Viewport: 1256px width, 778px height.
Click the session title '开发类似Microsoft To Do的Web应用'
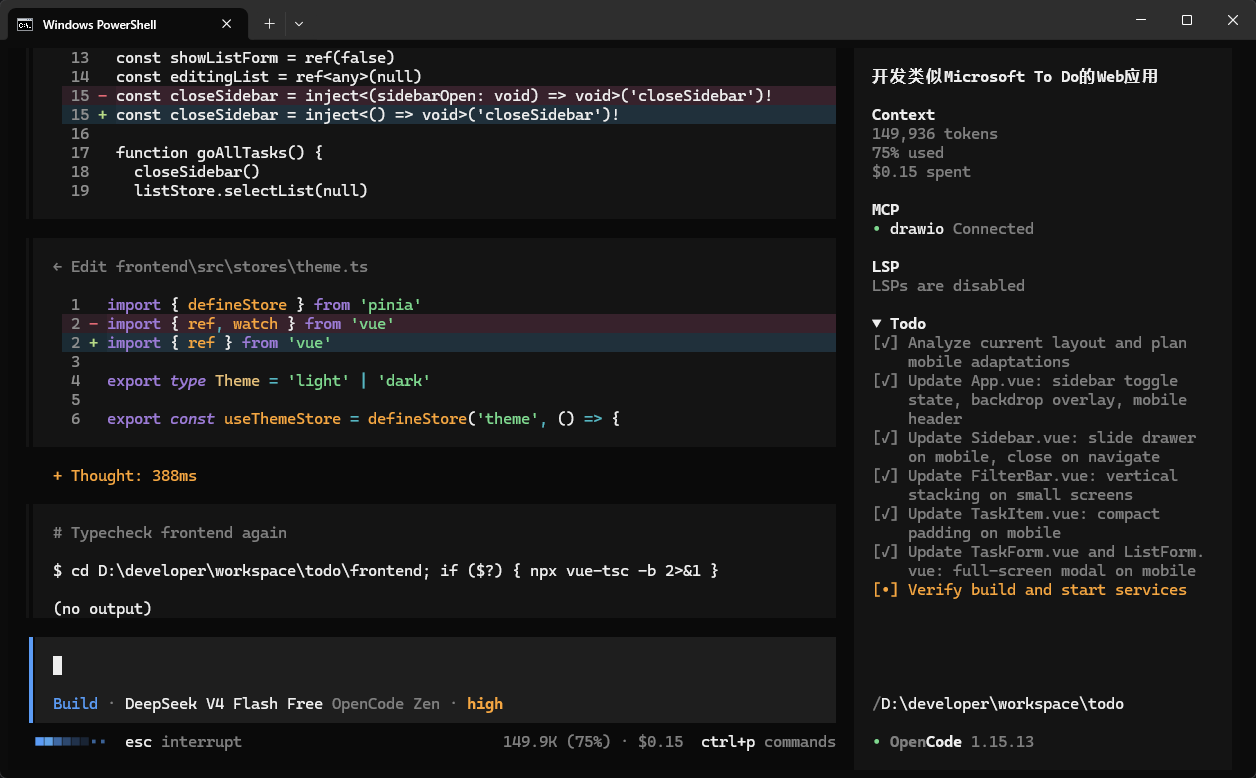pyautogui.click(x=1015, y=77)
